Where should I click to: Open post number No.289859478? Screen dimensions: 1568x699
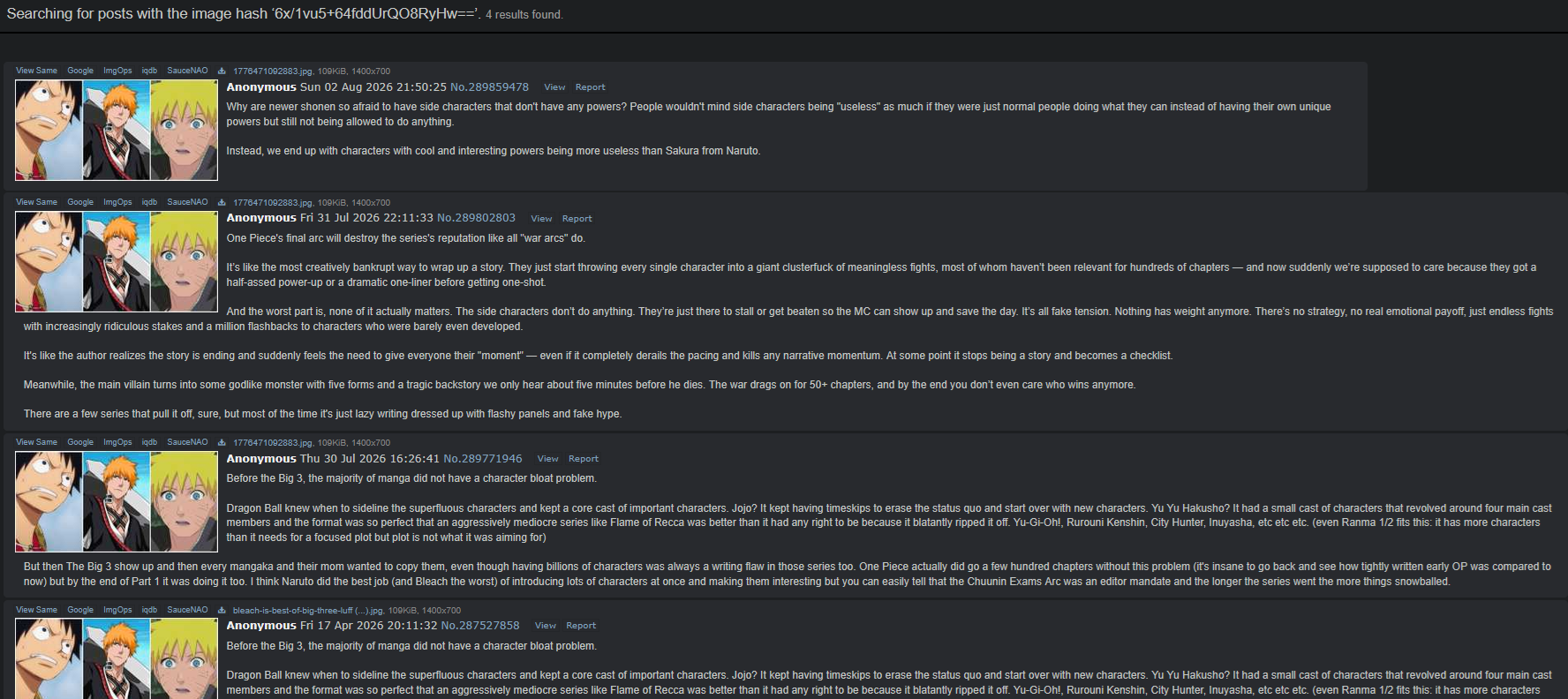pyautogui.click(x=489, y=87)
